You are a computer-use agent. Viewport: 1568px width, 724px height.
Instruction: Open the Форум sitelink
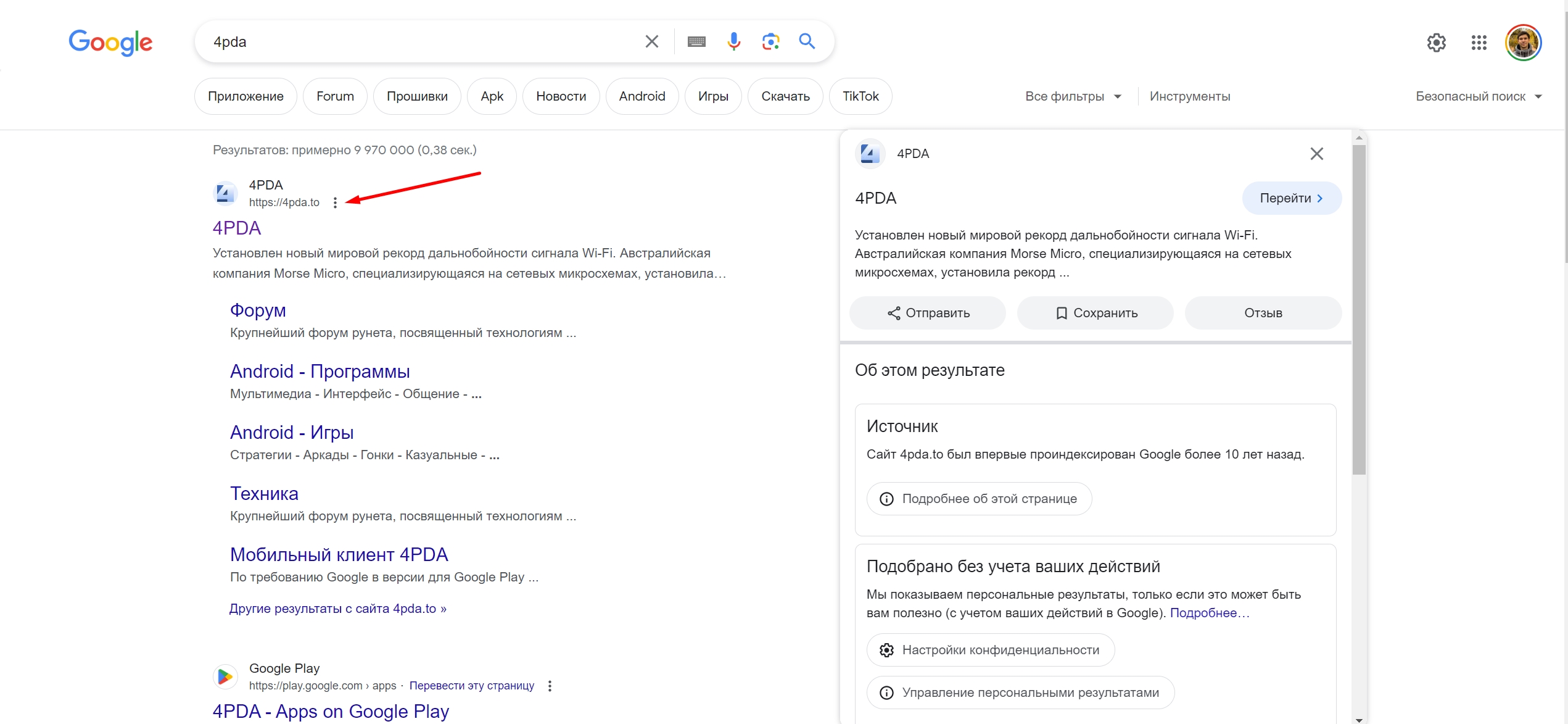pos(258,310)
